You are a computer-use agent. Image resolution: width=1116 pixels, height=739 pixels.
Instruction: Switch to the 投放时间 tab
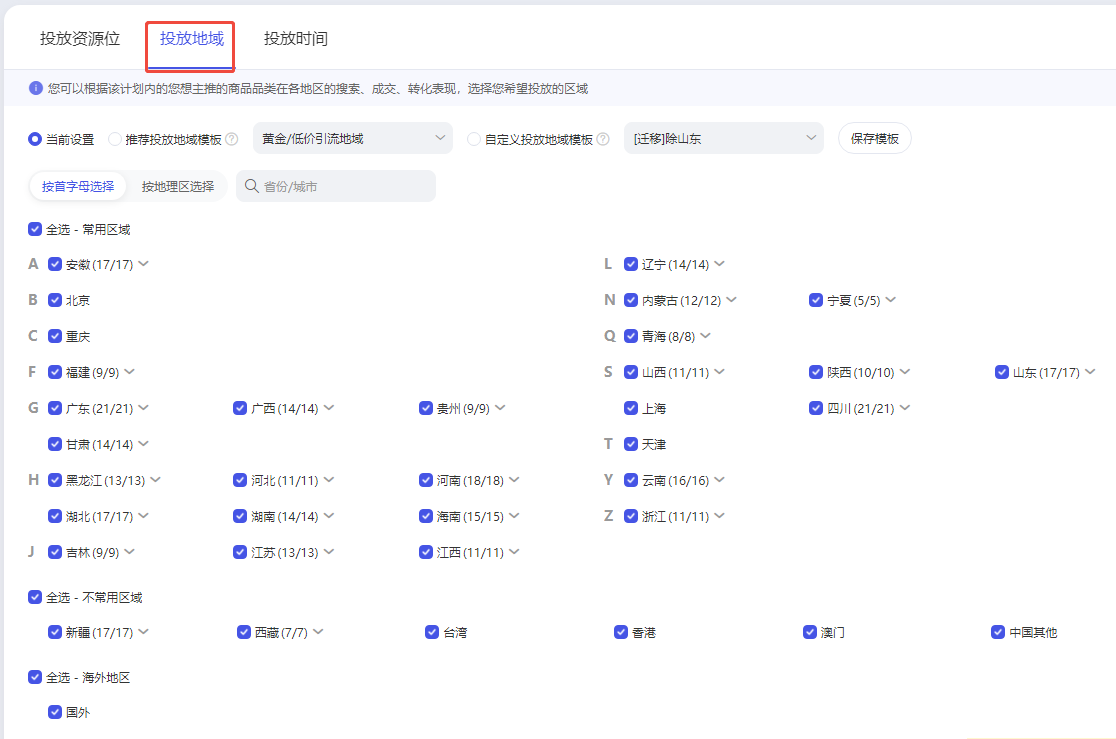coord(296,39)
